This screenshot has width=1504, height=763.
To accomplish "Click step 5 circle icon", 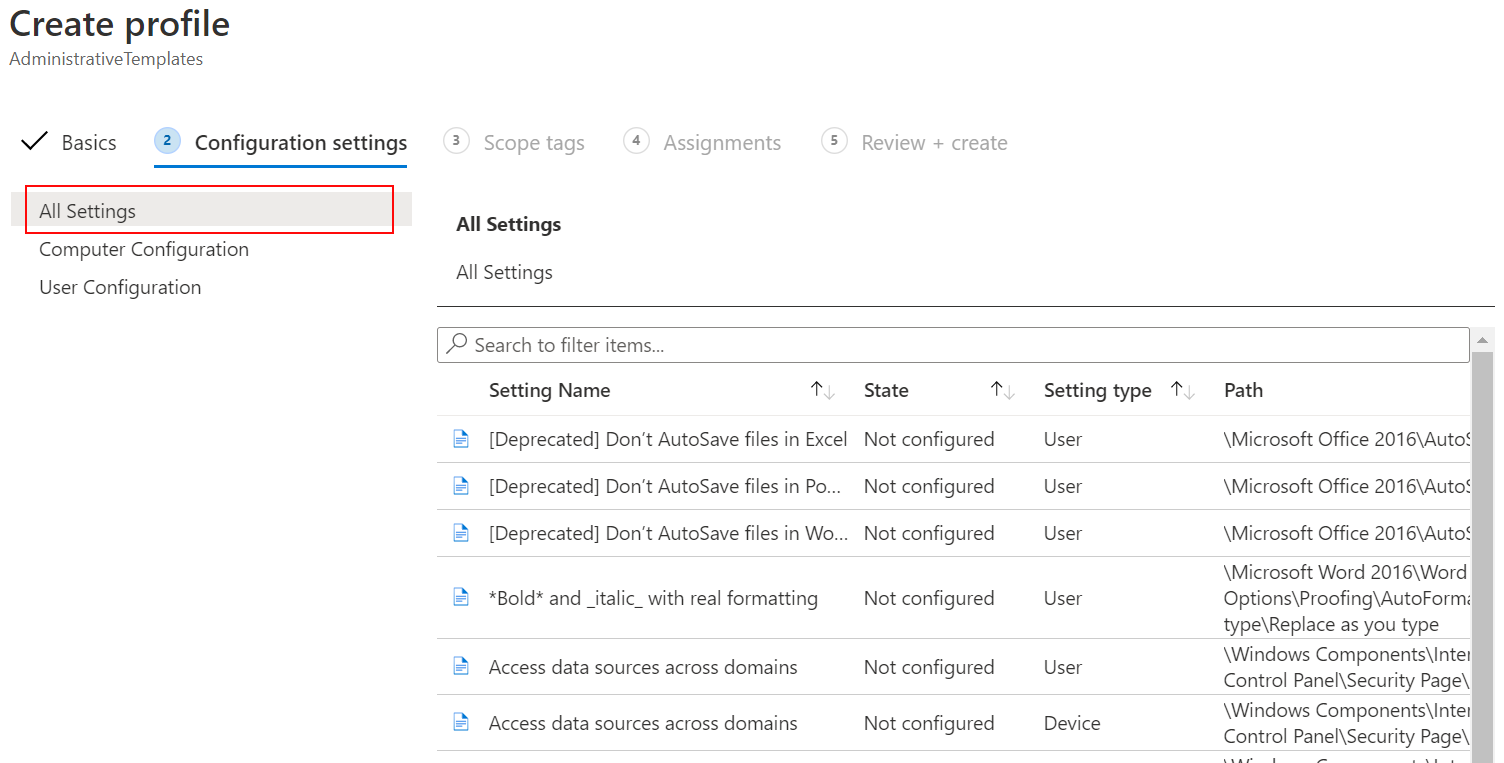I will click(834, 141).
